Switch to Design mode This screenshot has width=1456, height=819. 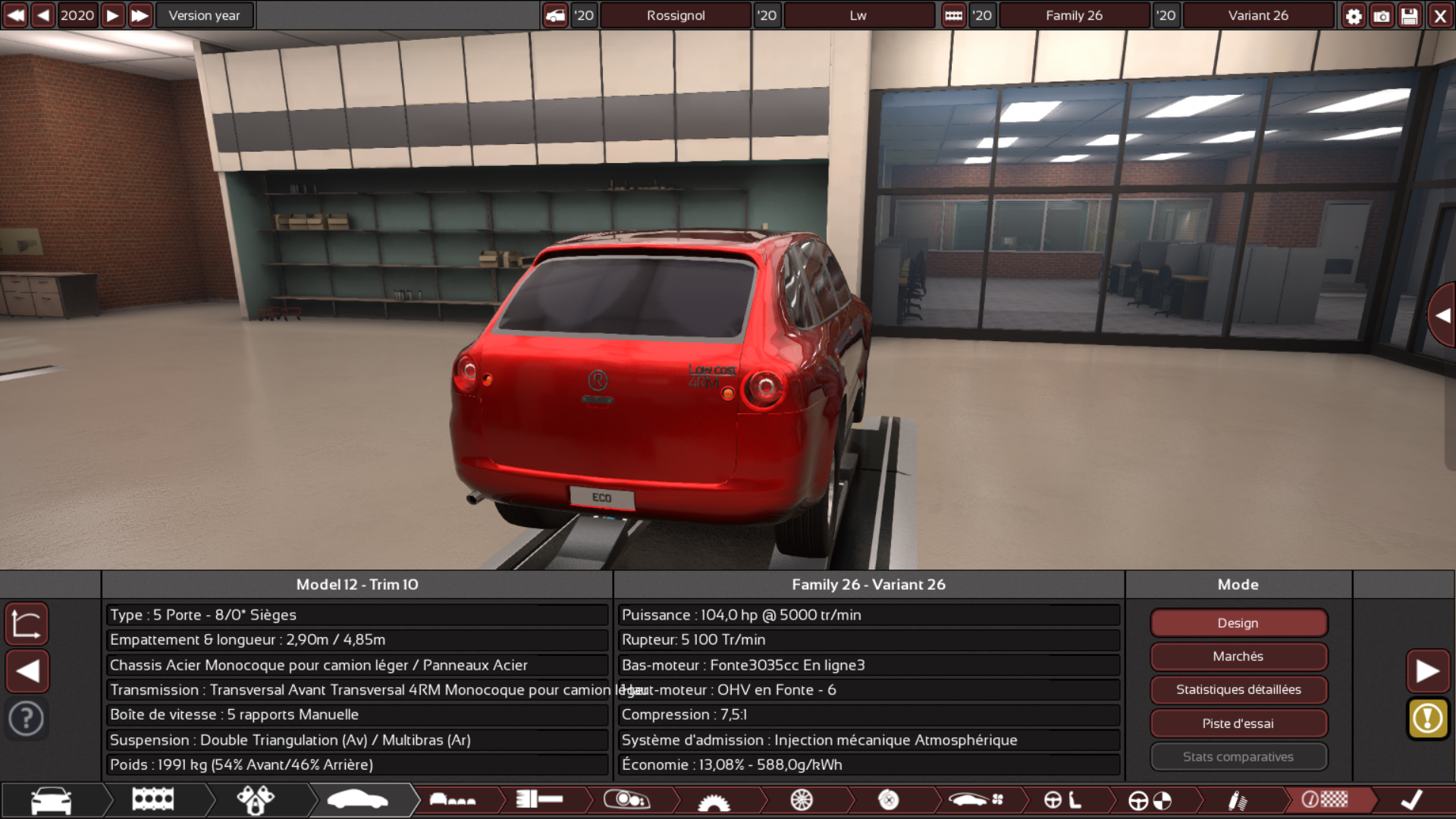pyautogui.click(x=1238, y=623)
